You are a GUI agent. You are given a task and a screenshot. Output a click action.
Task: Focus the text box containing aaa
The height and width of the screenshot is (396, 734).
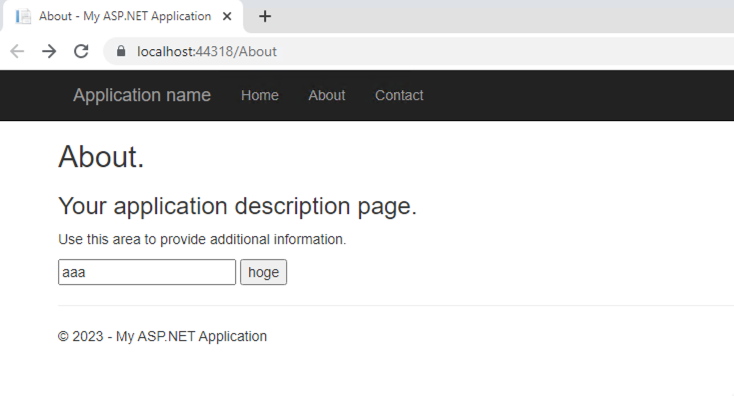tap(147, 272)
